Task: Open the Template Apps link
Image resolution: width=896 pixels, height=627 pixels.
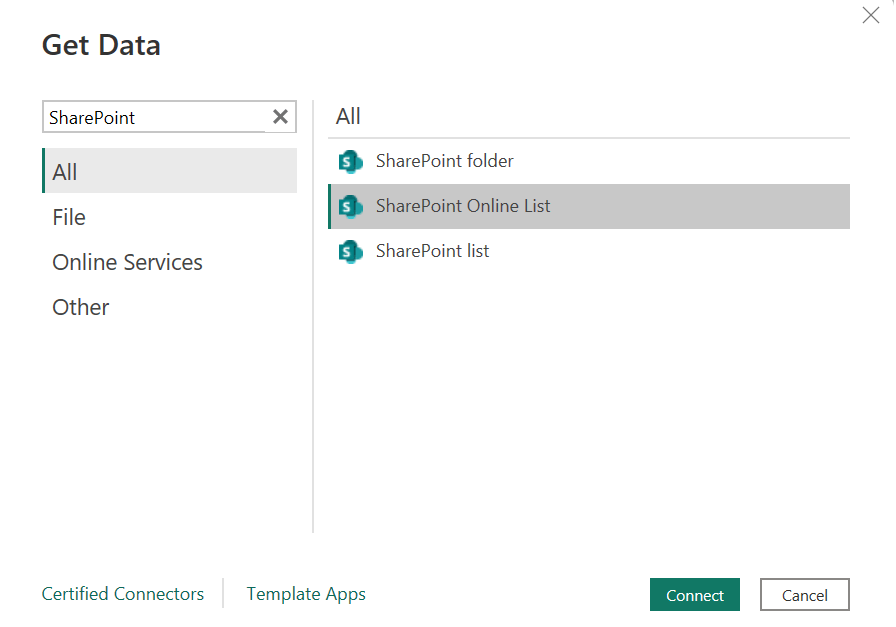Action: coord(305,594)
